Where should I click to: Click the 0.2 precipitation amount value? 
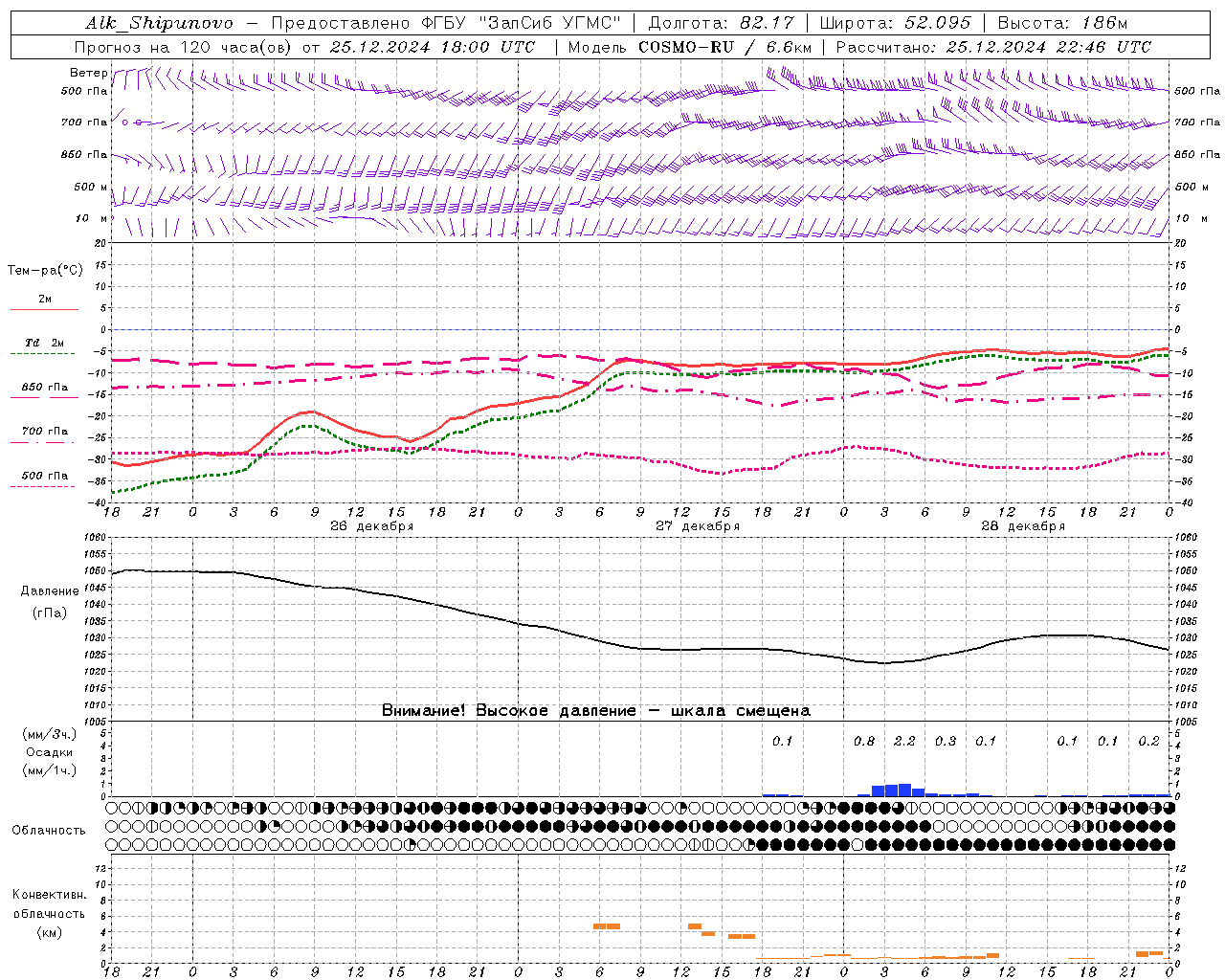[x=1148, y=741]
